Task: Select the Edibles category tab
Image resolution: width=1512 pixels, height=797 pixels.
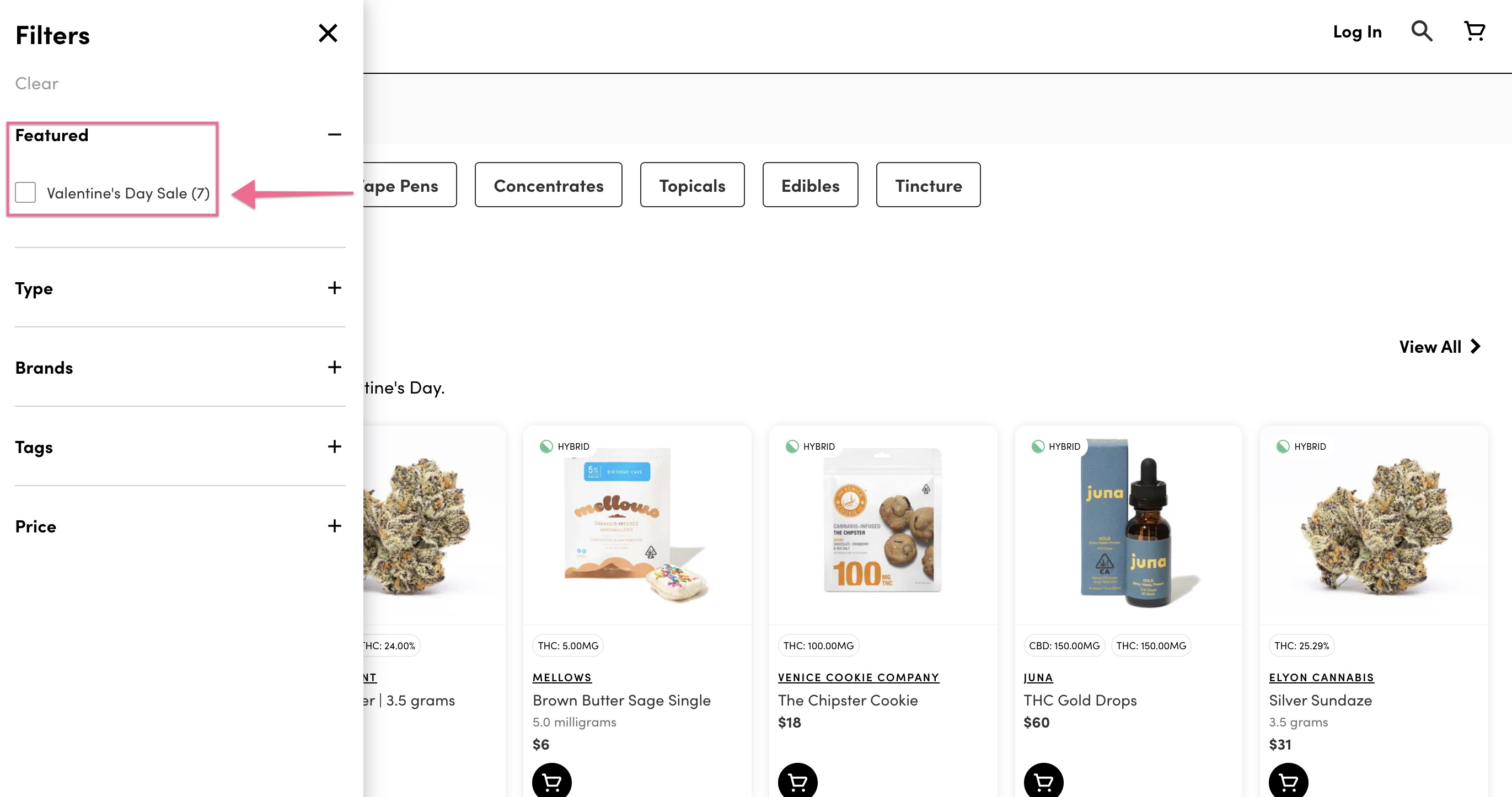Action: [x=810, y=185]
